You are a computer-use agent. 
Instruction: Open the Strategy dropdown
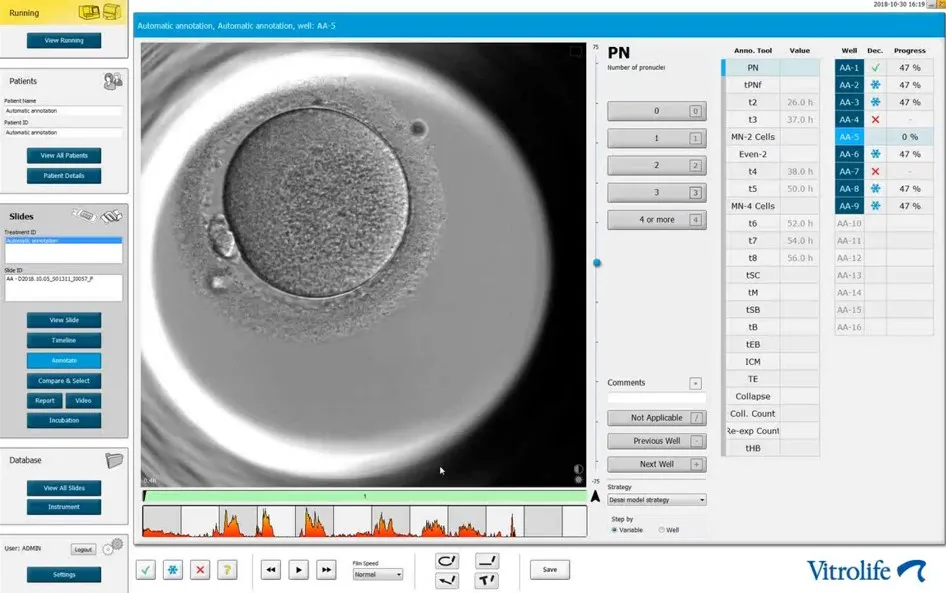click(x=657, y=500)
